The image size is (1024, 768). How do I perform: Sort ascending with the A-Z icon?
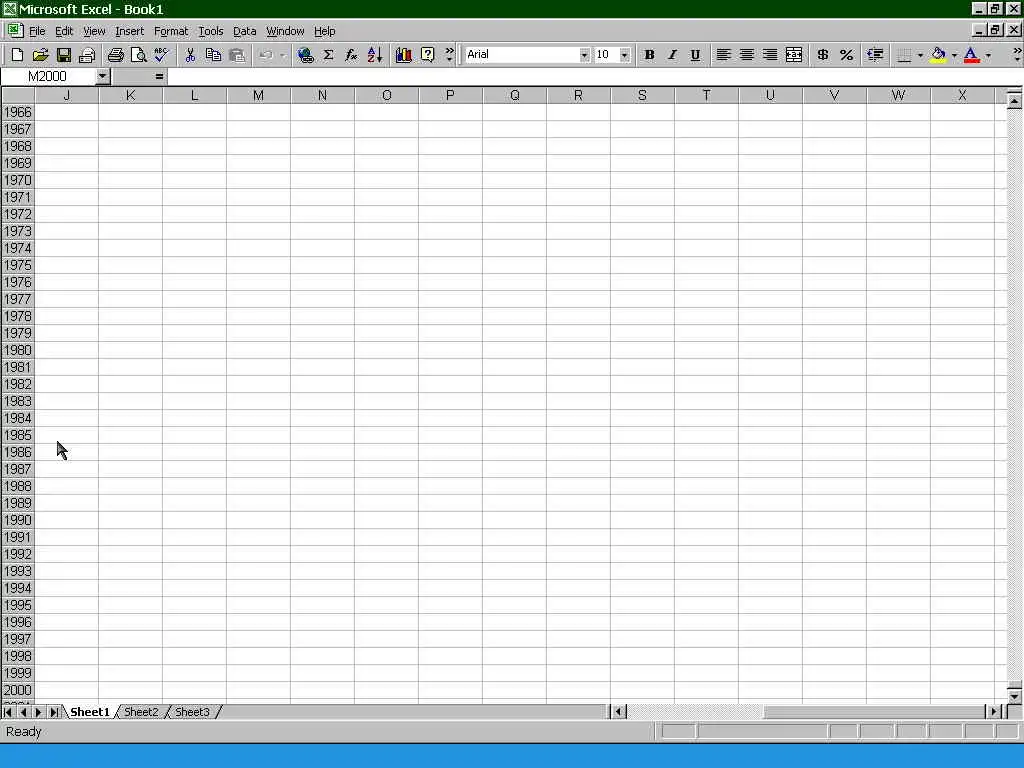pyautogui.click(x=375, y=55)
